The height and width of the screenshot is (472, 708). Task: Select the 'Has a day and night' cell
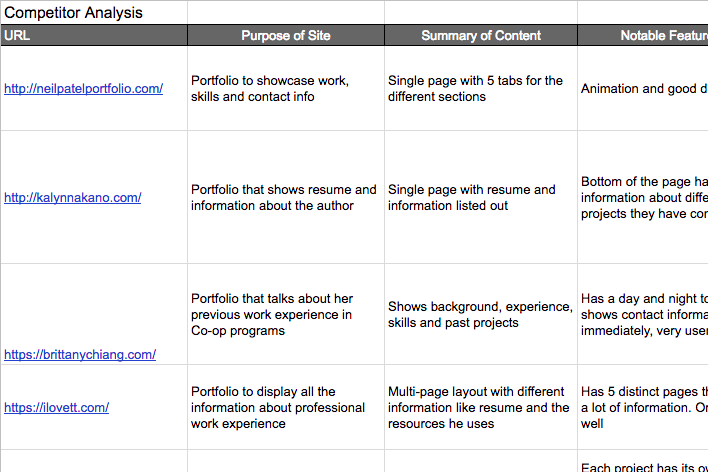coord(642,315)
